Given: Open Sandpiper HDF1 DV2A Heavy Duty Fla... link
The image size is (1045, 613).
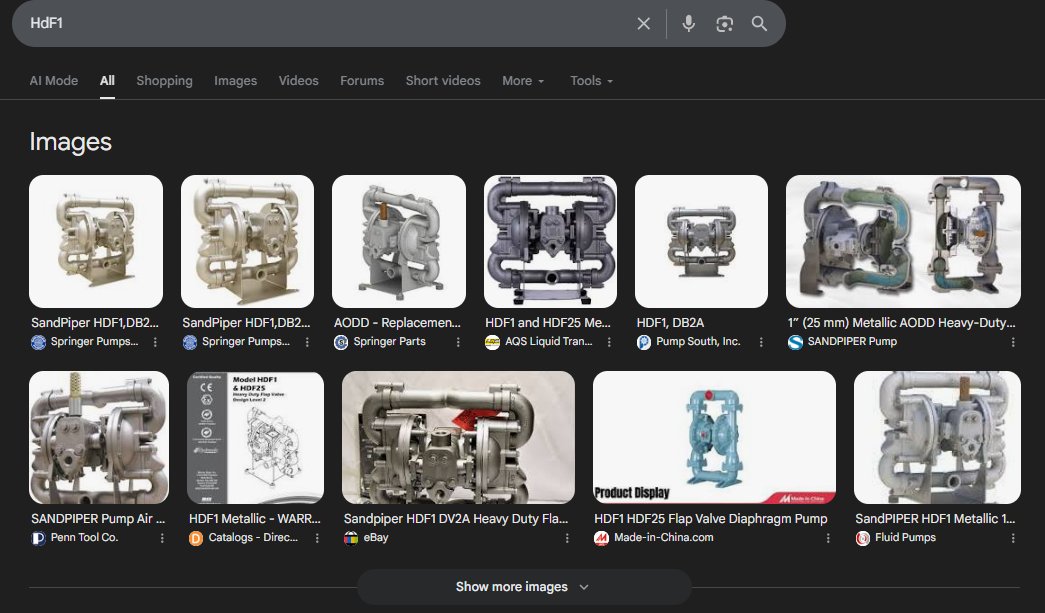Looking at the screenshot, I should (x=456, y=518).
